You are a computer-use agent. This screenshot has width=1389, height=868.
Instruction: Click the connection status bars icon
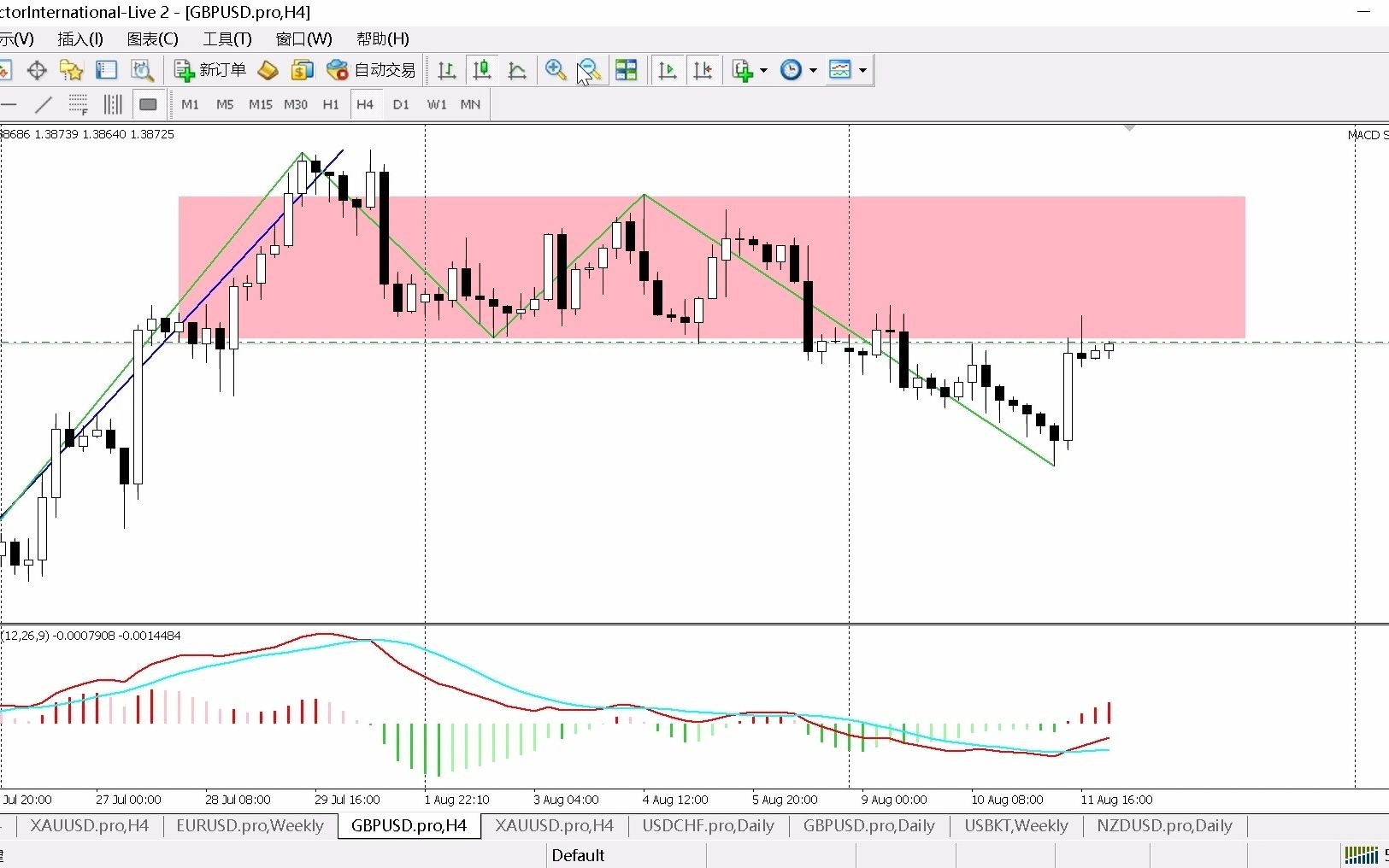[1361, 855]
